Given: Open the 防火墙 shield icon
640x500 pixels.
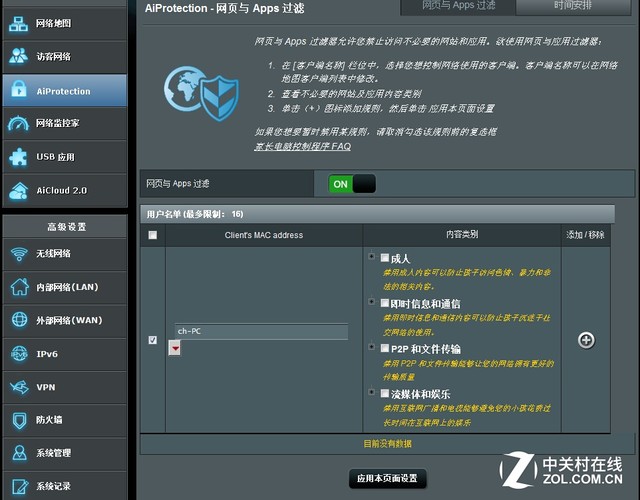Looking at the screenshot, I should coord(19,420).
